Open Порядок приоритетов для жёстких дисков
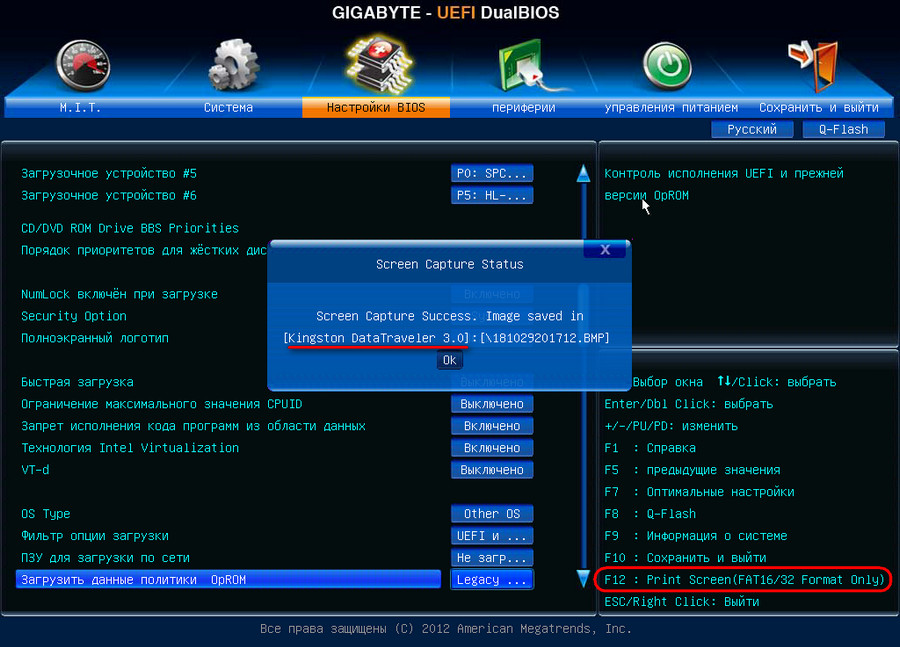This screenshot has height=647, width=900. click(x=143, y=250)
